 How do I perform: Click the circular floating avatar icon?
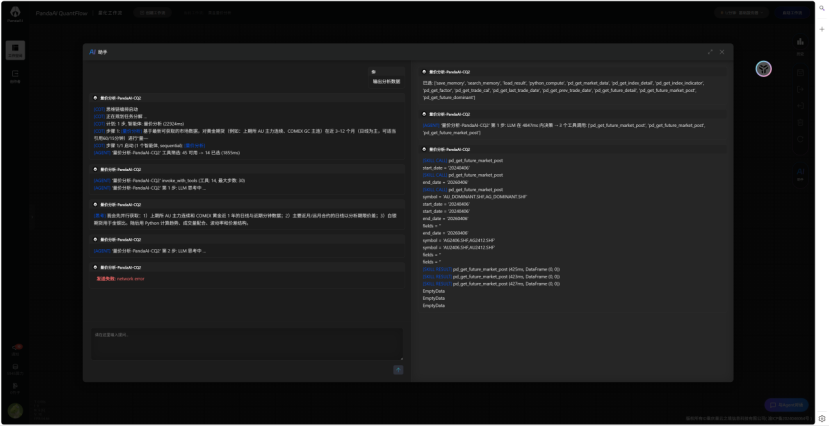click(x=763, y=68)
